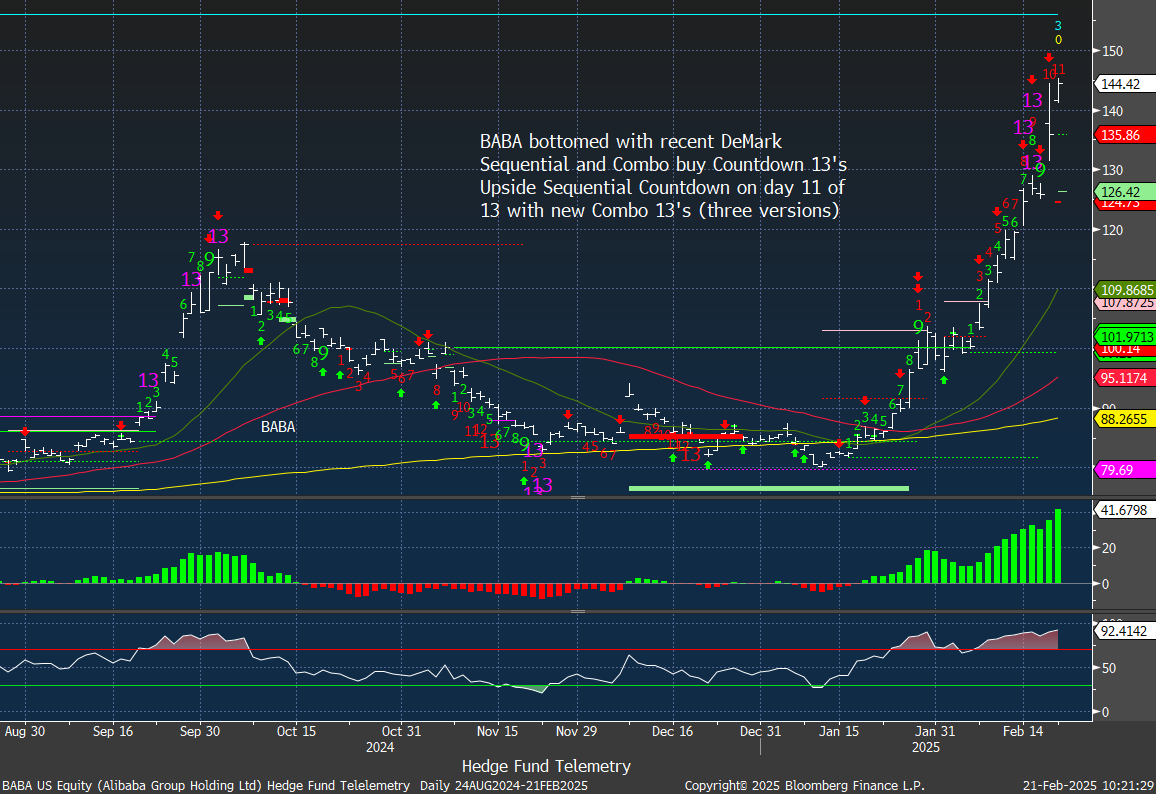
Task: Click the Aug 30 date label
Action: pos(24,731)
